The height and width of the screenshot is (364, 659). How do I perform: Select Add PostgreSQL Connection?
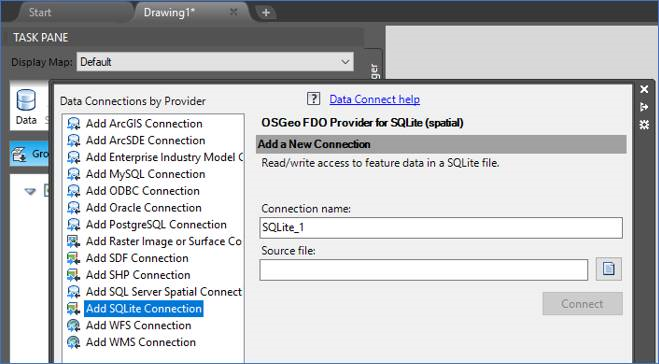coord(156,224)
